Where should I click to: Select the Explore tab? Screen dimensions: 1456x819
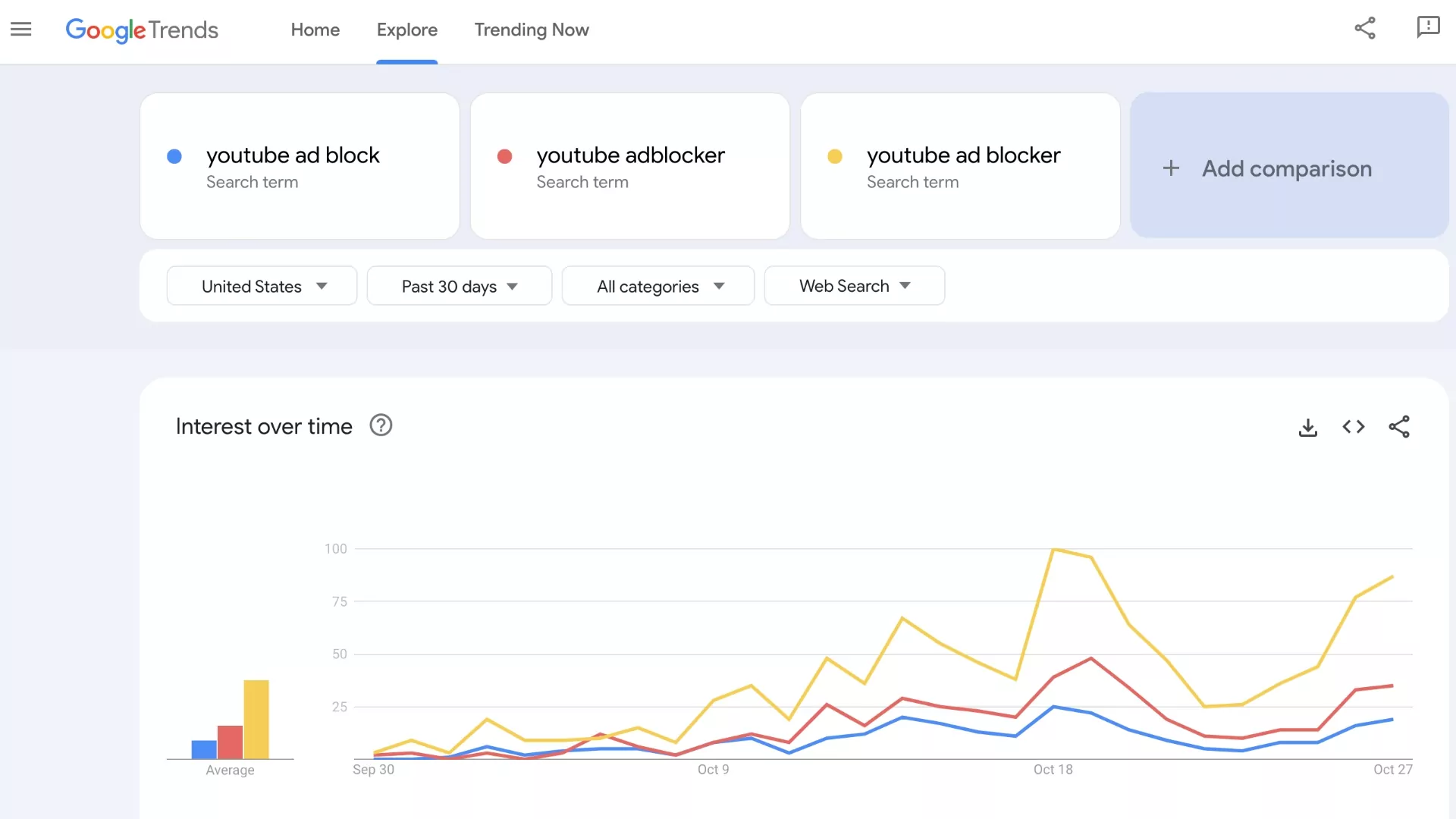click(407, 30)
